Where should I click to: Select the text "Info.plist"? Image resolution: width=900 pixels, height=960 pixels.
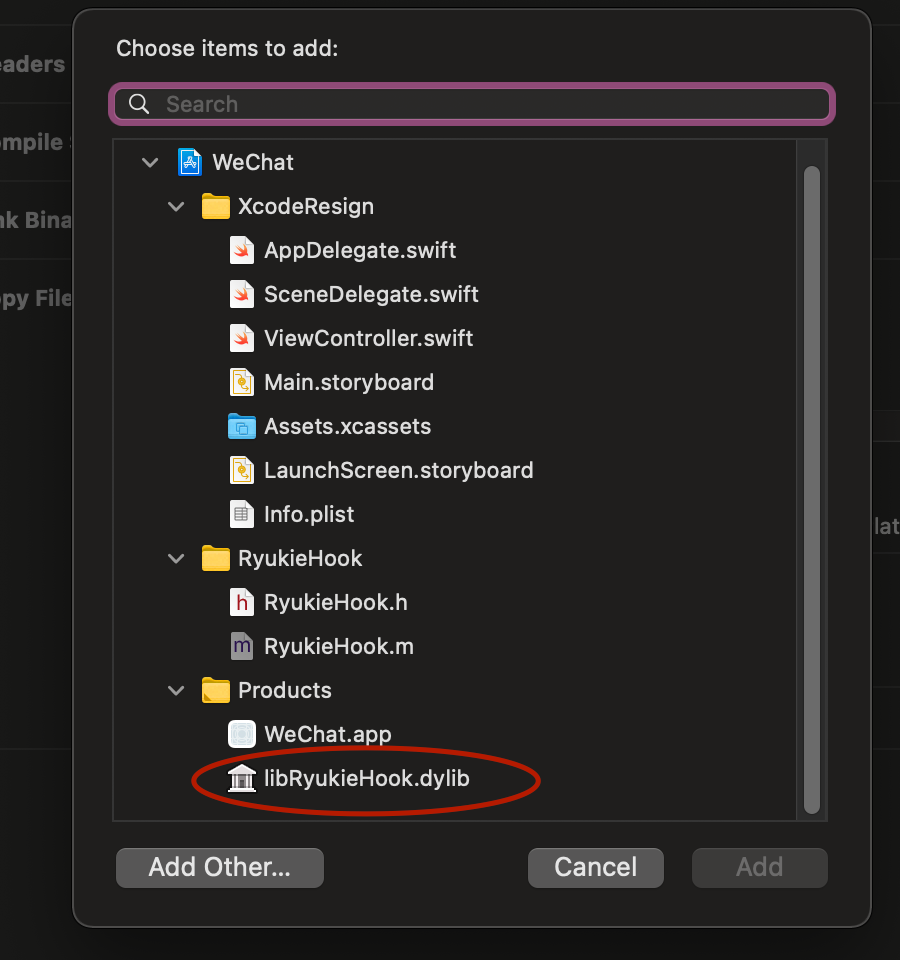click(309, 515)
